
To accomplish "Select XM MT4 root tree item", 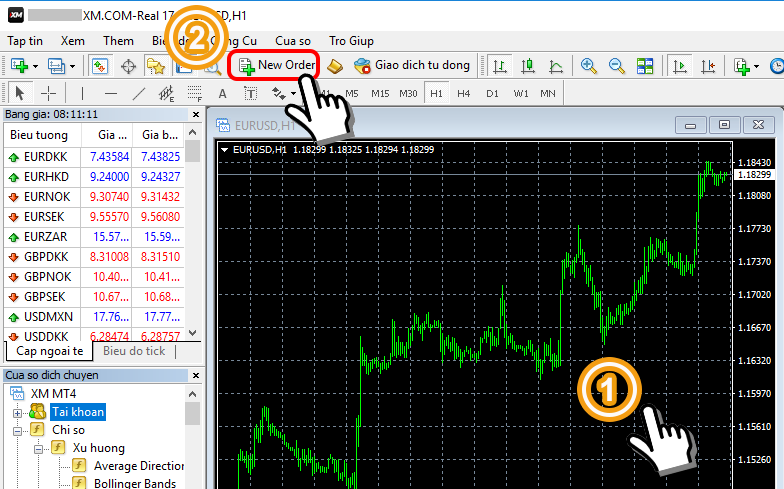I will pos(53,394).
